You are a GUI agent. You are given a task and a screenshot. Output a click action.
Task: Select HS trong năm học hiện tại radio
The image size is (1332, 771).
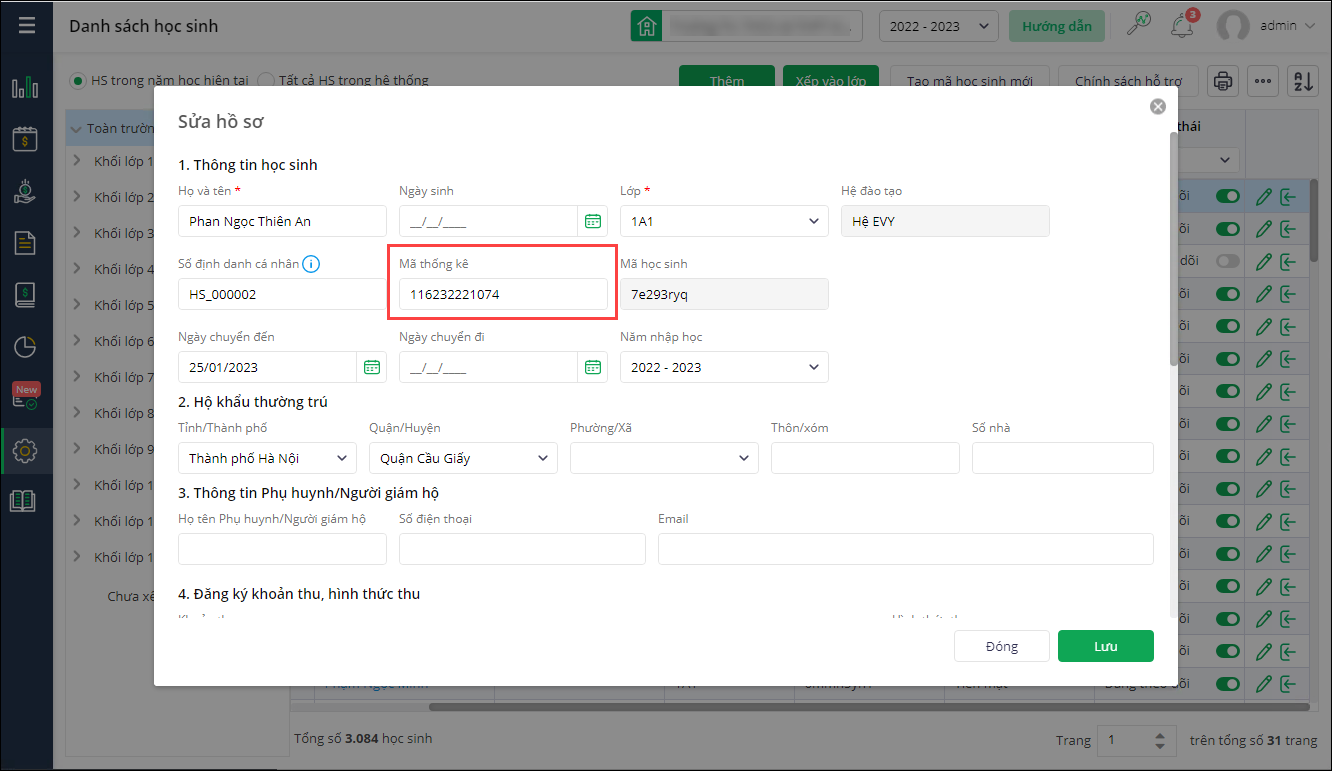tap(78, 81)
